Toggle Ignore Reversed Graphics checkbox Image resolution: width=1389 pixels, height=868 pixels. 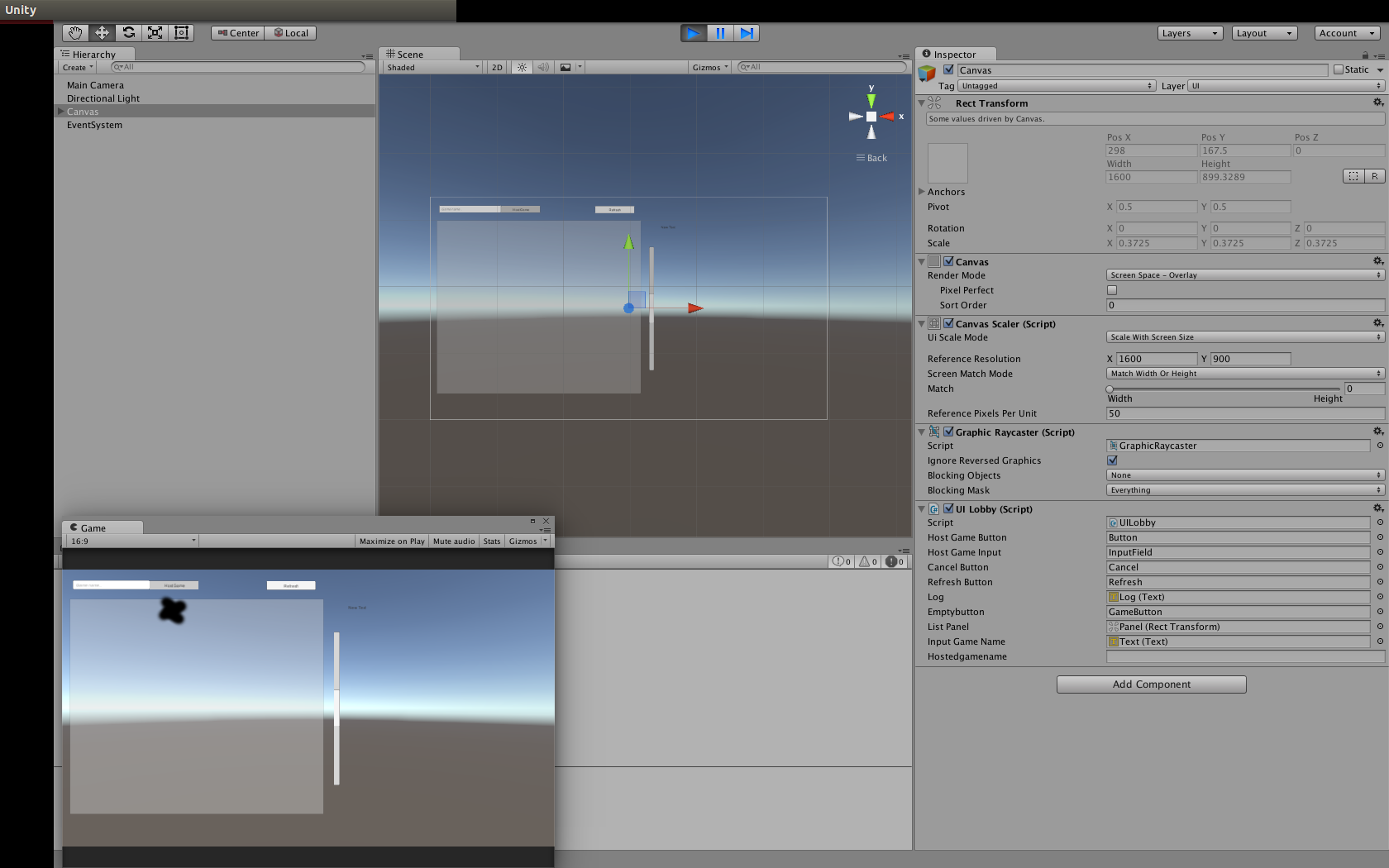pyautogui.click(x=1112, y=460)
